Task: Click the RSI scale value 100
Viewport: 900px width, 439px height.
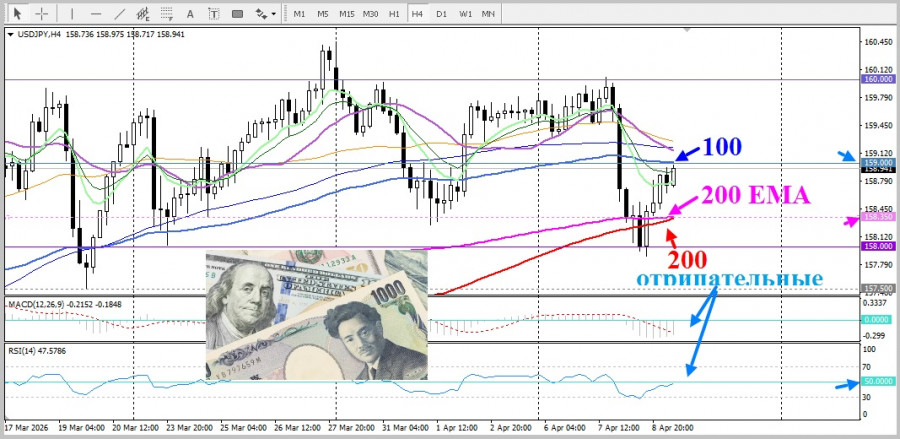Action: coord(869,349)
